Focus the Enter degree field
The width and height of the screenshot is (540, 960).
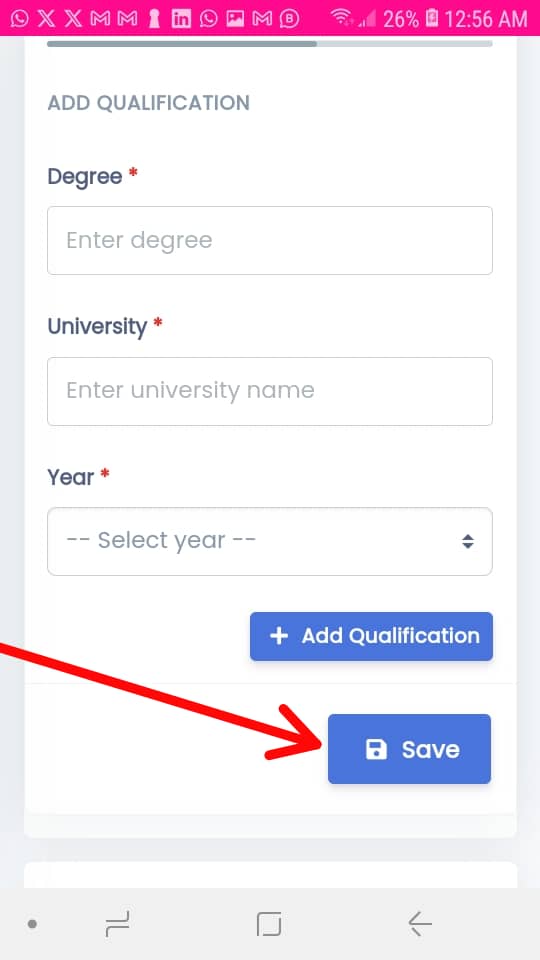click(270, 241)
